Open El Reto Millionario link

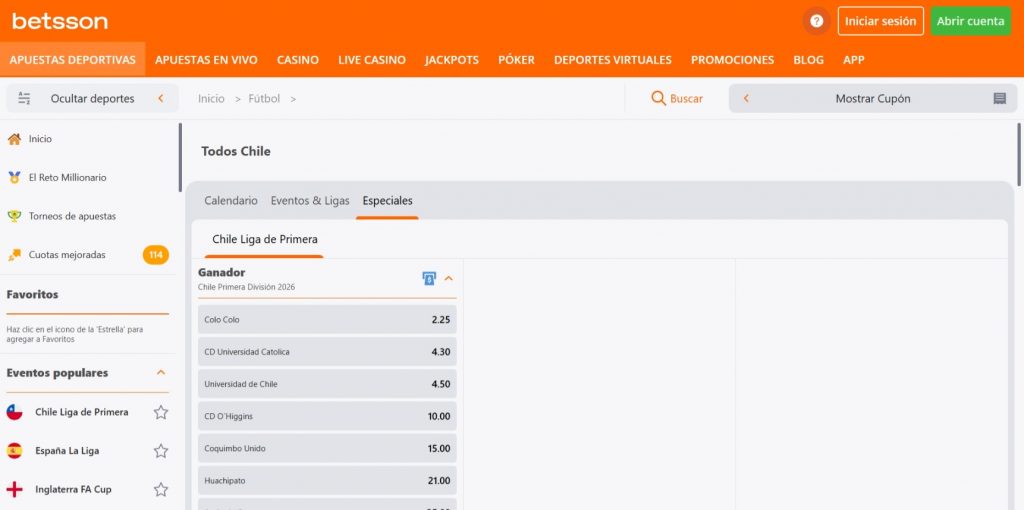coord(67,178)
